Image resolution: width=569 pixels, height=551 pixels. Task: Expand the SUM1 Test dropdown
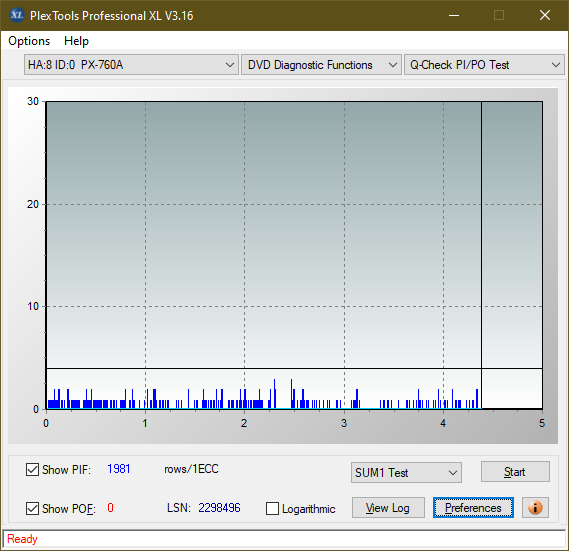click(x=406, y=472)
